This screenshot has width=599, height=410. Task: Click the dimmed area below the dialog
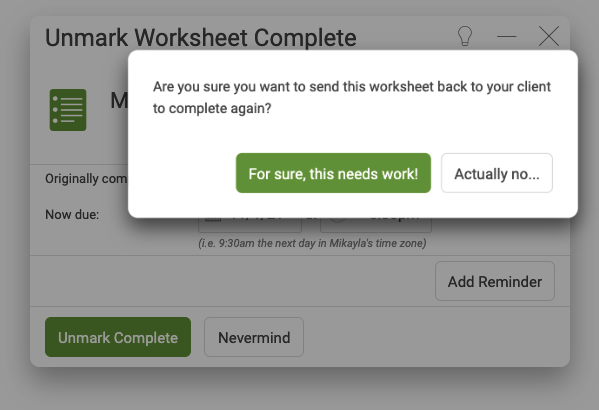tap(300, 390)
